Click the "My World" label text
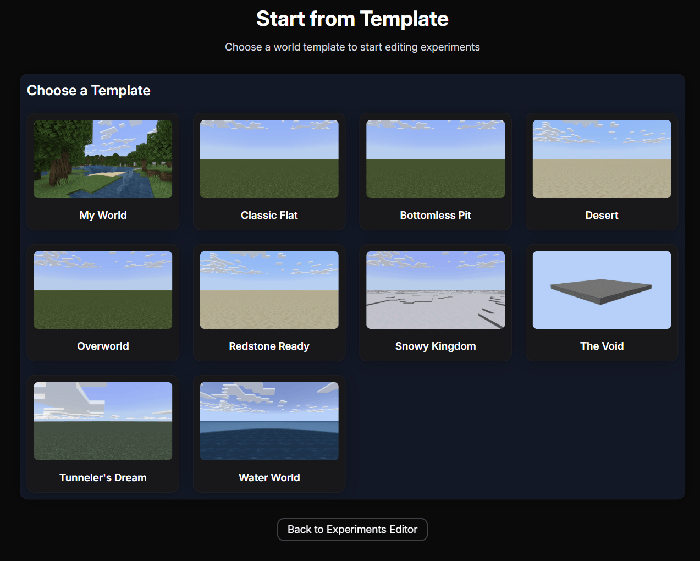The image size is (700, 561). pyautogui.click(x=103, y=215)
